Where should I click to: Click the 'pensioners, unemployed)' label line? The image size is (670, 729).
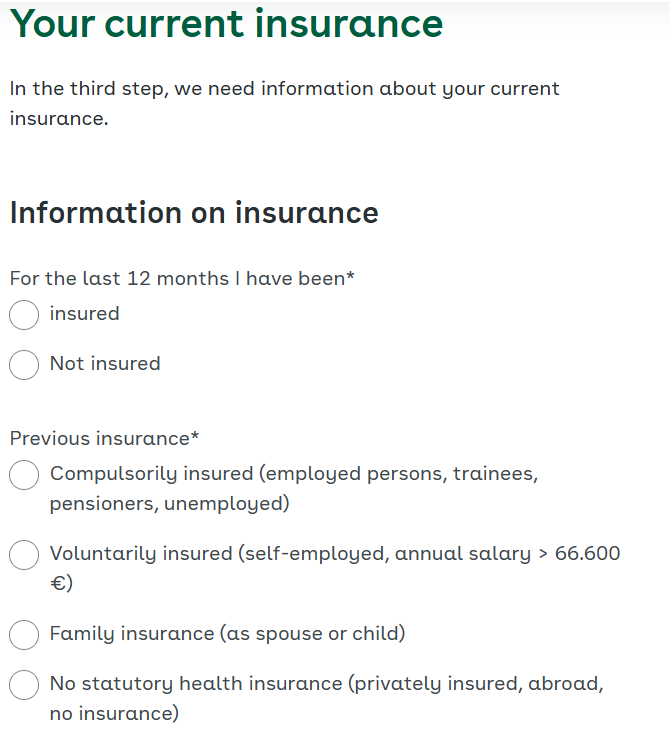(x=170, y=504)
